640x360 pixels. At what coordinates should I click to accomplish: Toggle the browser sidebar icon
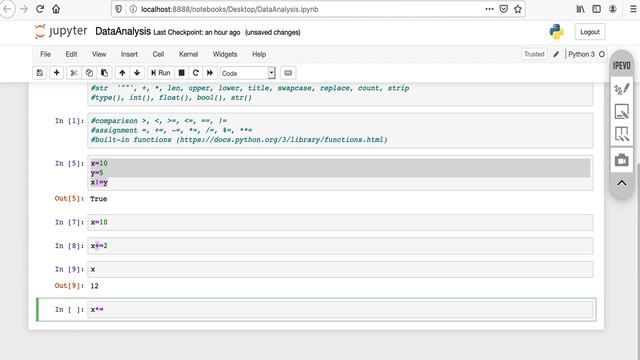(x=596, y=9)
